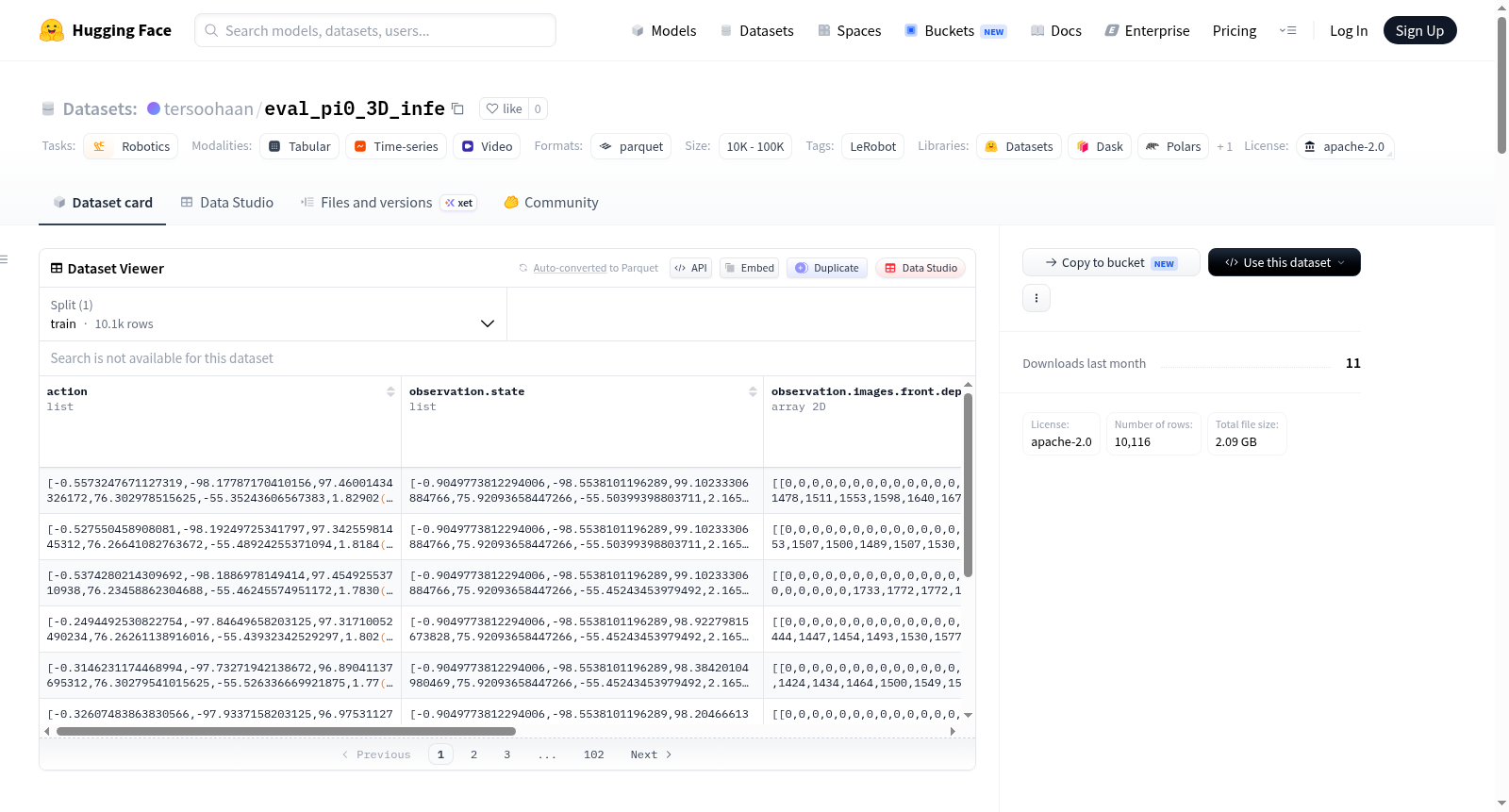Click the sort icon on action column
Screen dimensions: 1509x812
pos(390,391)
